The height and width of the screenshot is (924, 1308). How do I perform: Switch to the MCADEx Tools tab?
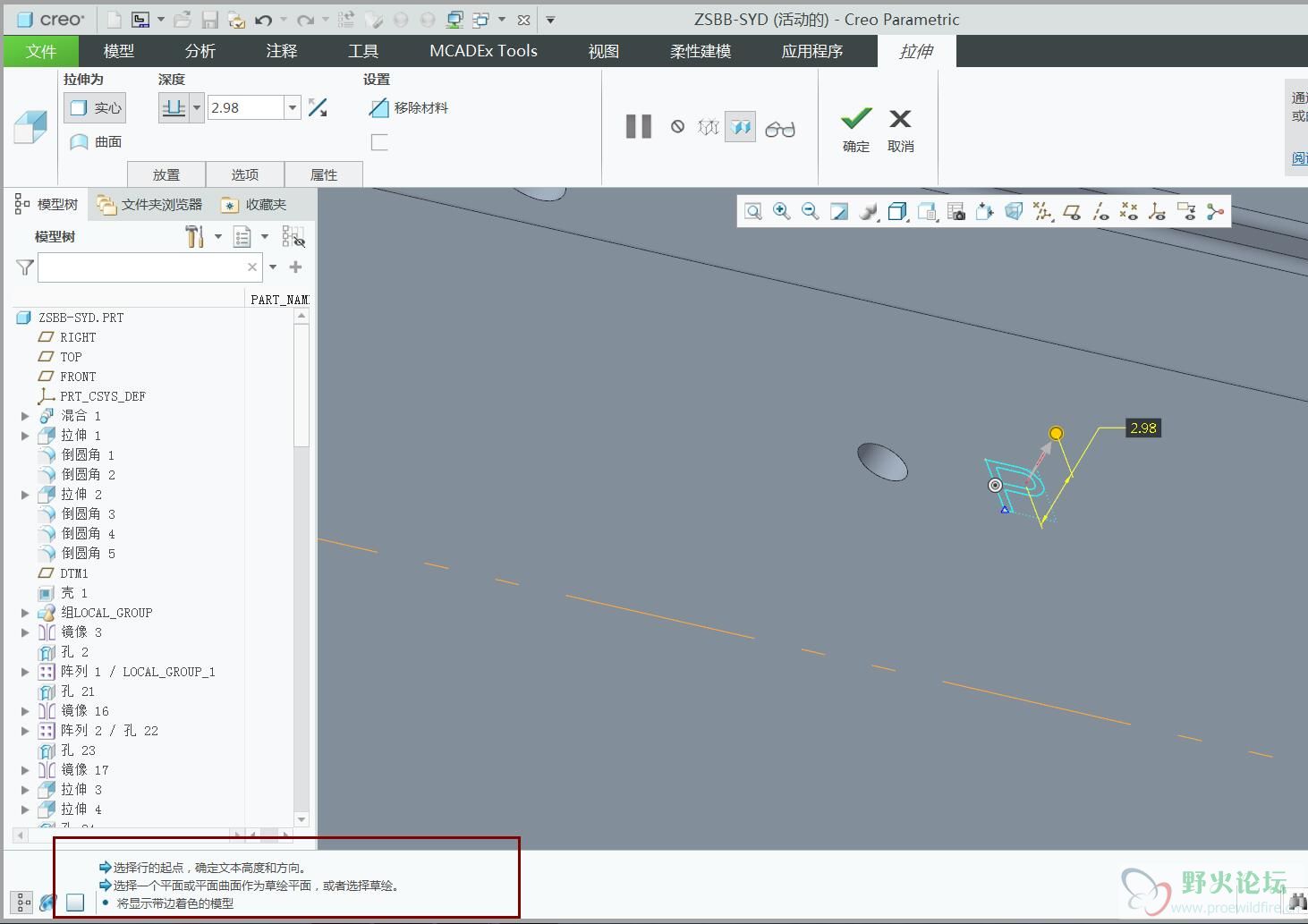tap(483, 51)
